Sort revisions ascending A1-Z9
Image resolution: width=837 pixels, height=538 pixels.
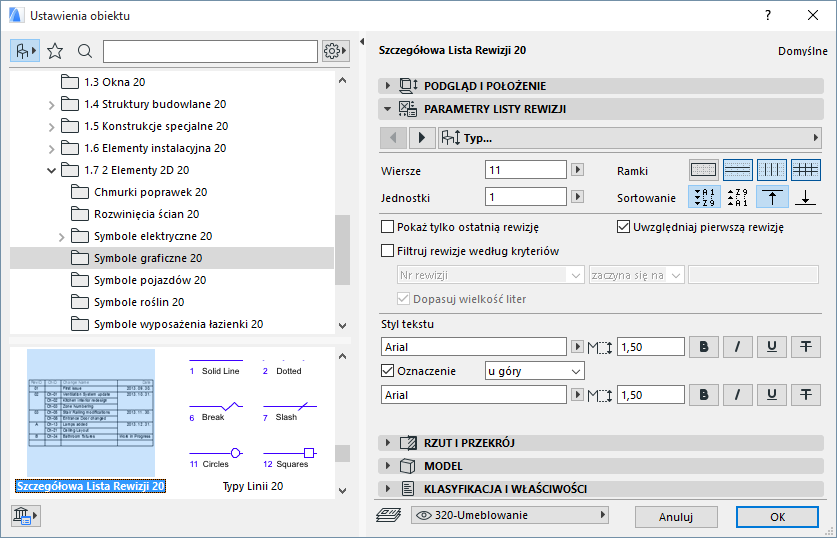[x=705, y=197]
